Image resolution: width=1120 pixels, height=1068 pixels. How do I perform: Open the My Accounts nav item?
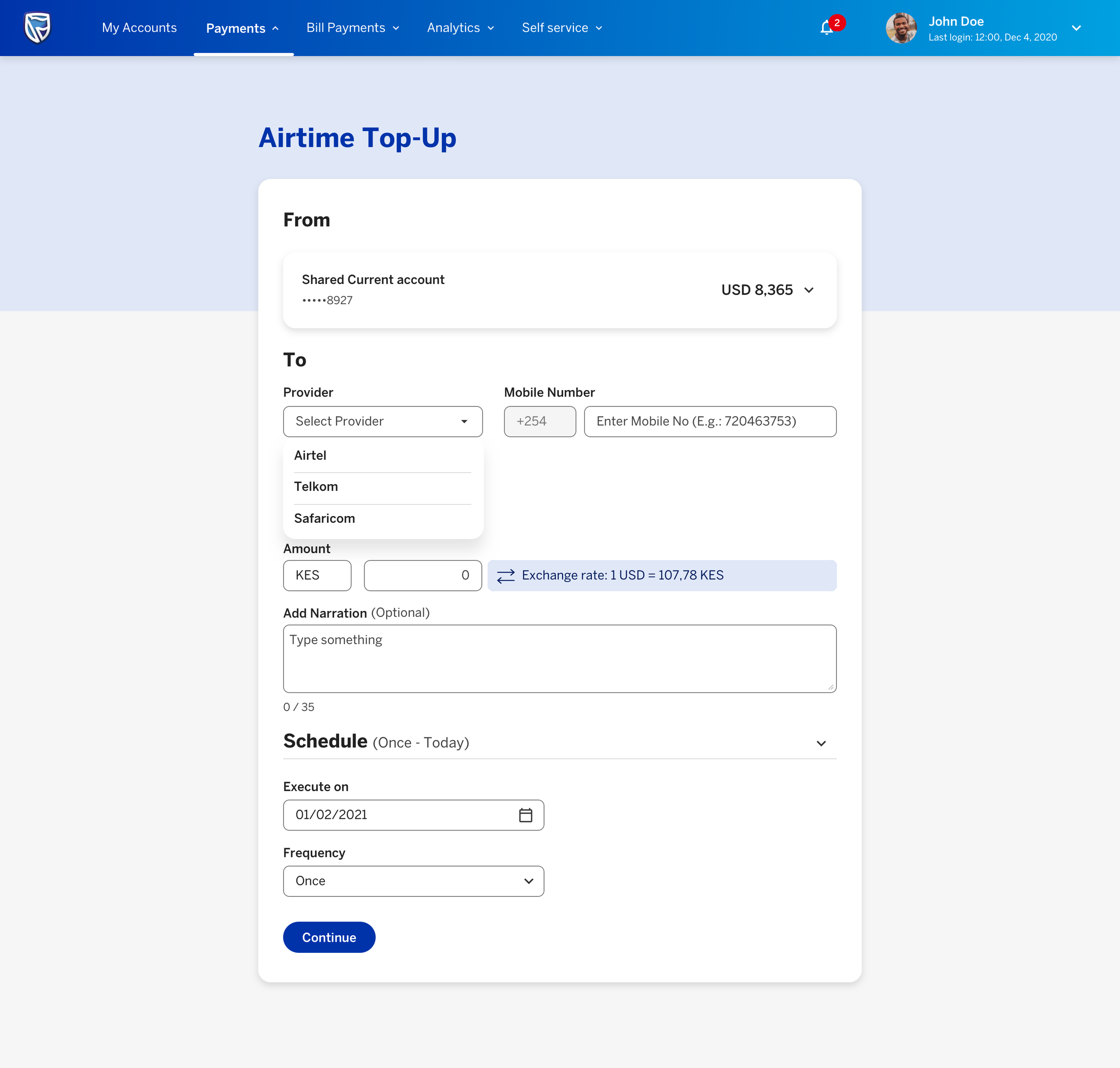139,28
